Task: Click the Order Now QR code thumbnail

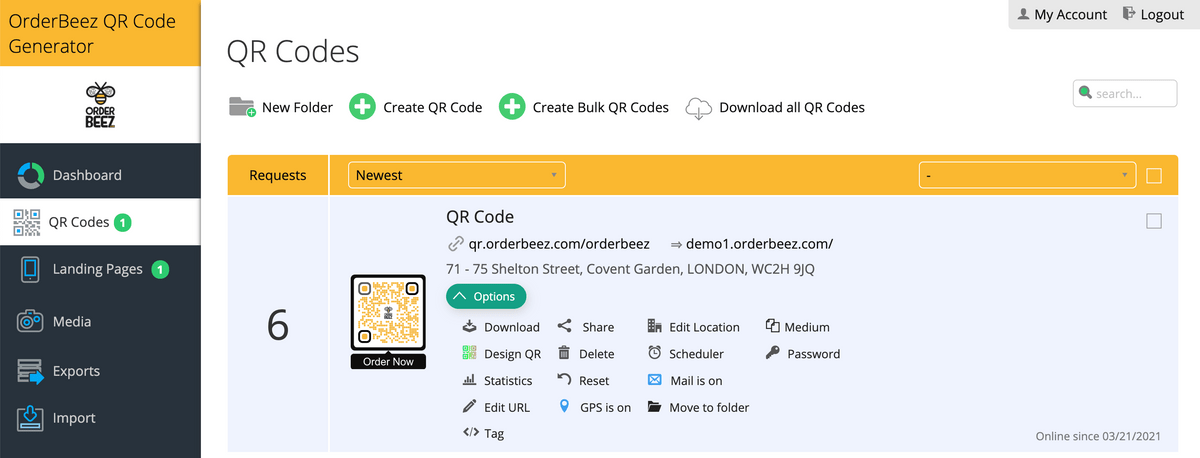Action: (x=389, y=321)
